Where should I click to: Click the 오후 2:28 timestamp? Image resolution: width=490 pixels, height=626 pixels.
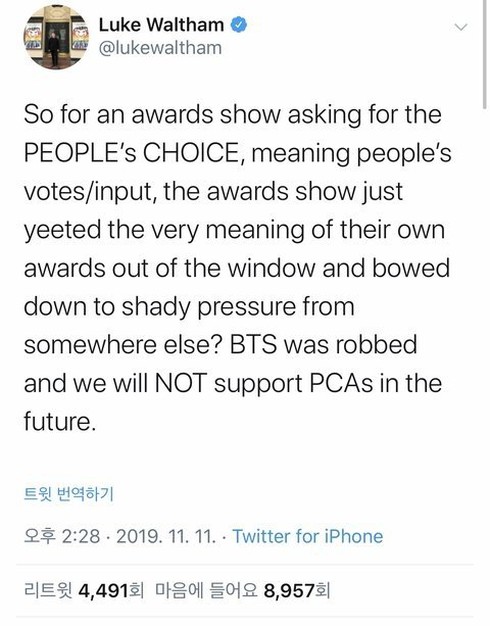[x=62, y=536]
